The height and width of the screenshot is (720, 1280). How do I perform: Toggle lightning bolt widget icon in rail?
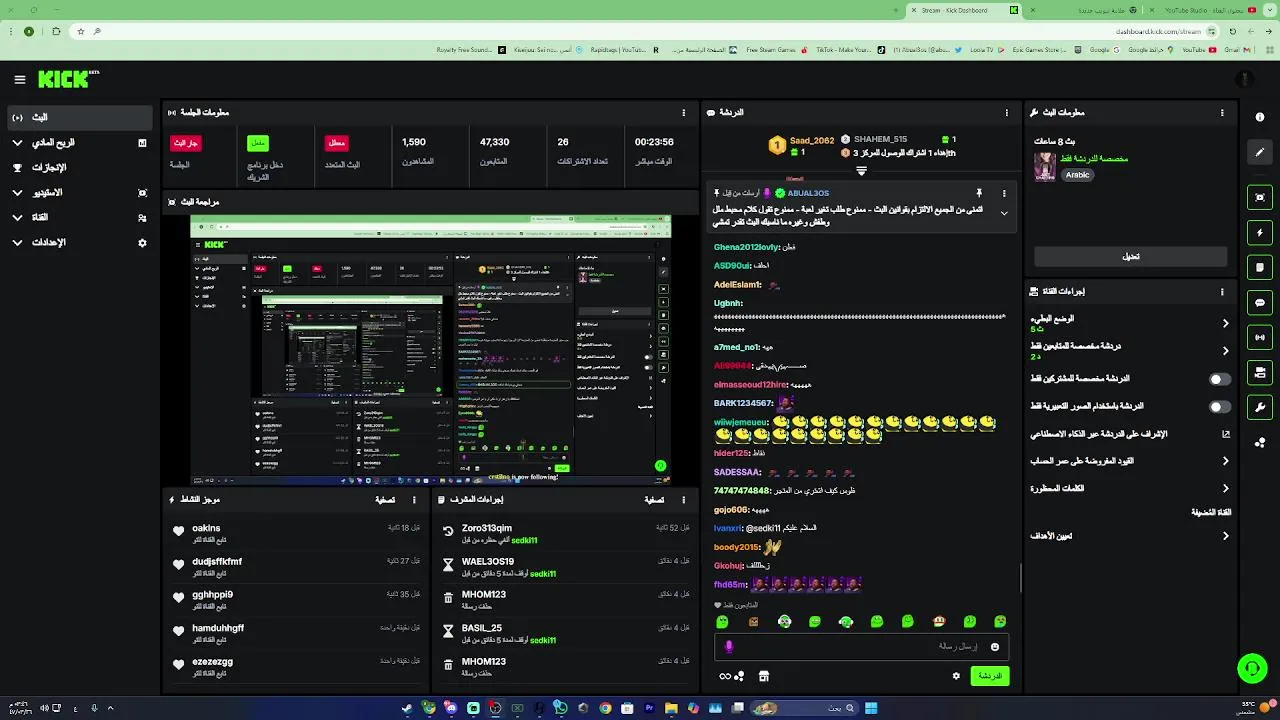point(1260,233)
